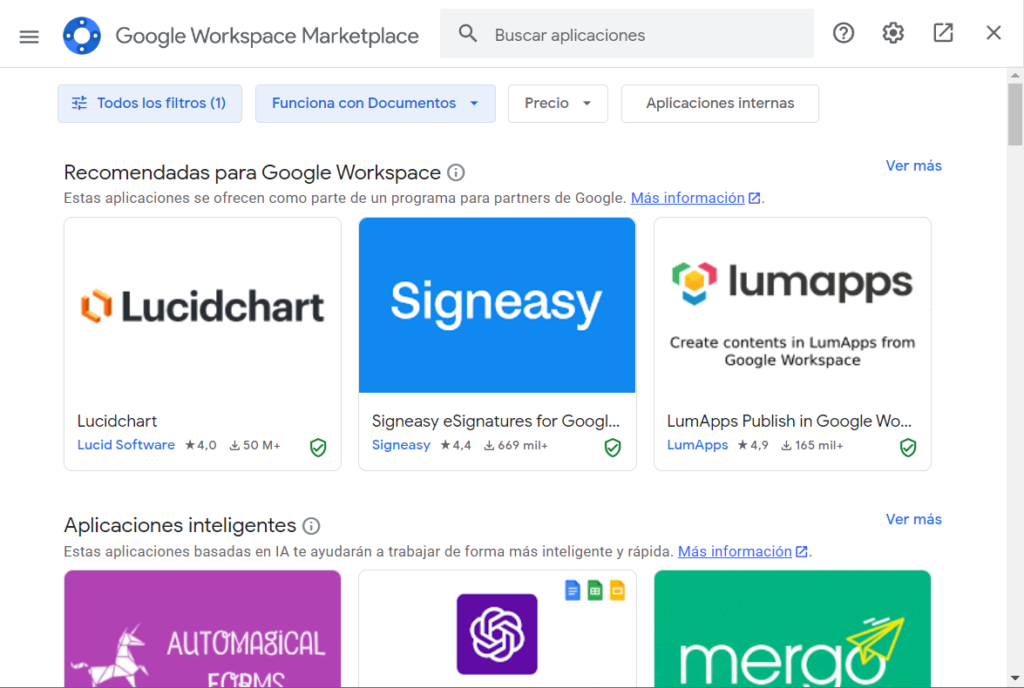Open Más información link under Recomendadas
The height and width of the screenshot is (688, 1024).
pos(688,198)
